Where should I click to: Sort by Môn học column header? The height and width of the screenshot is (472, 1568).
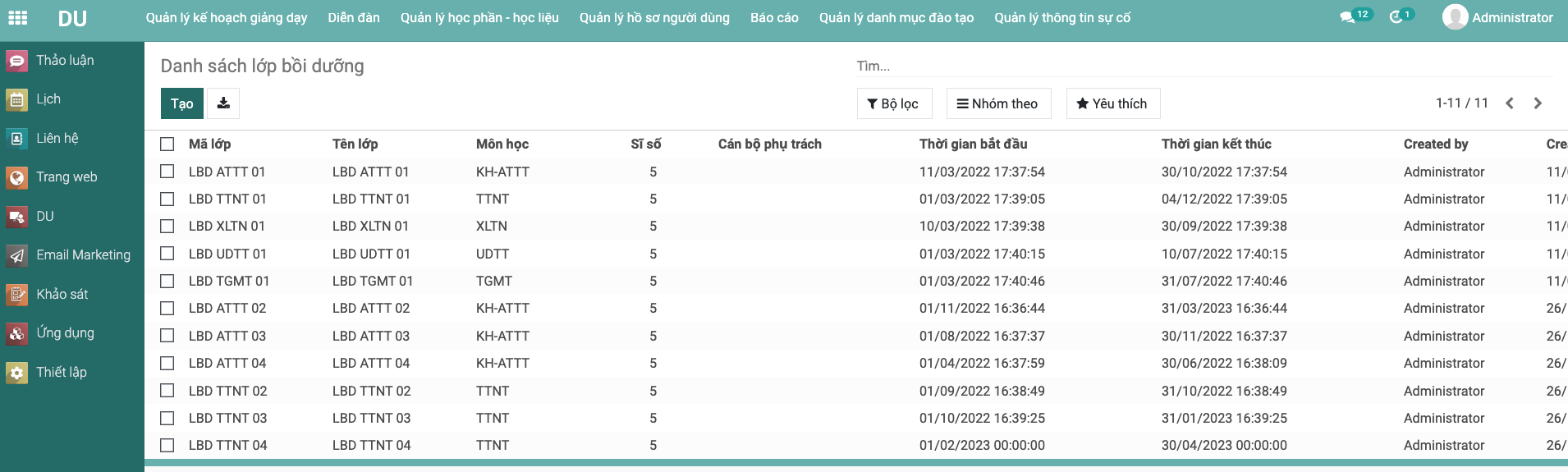tap(502, 144)
